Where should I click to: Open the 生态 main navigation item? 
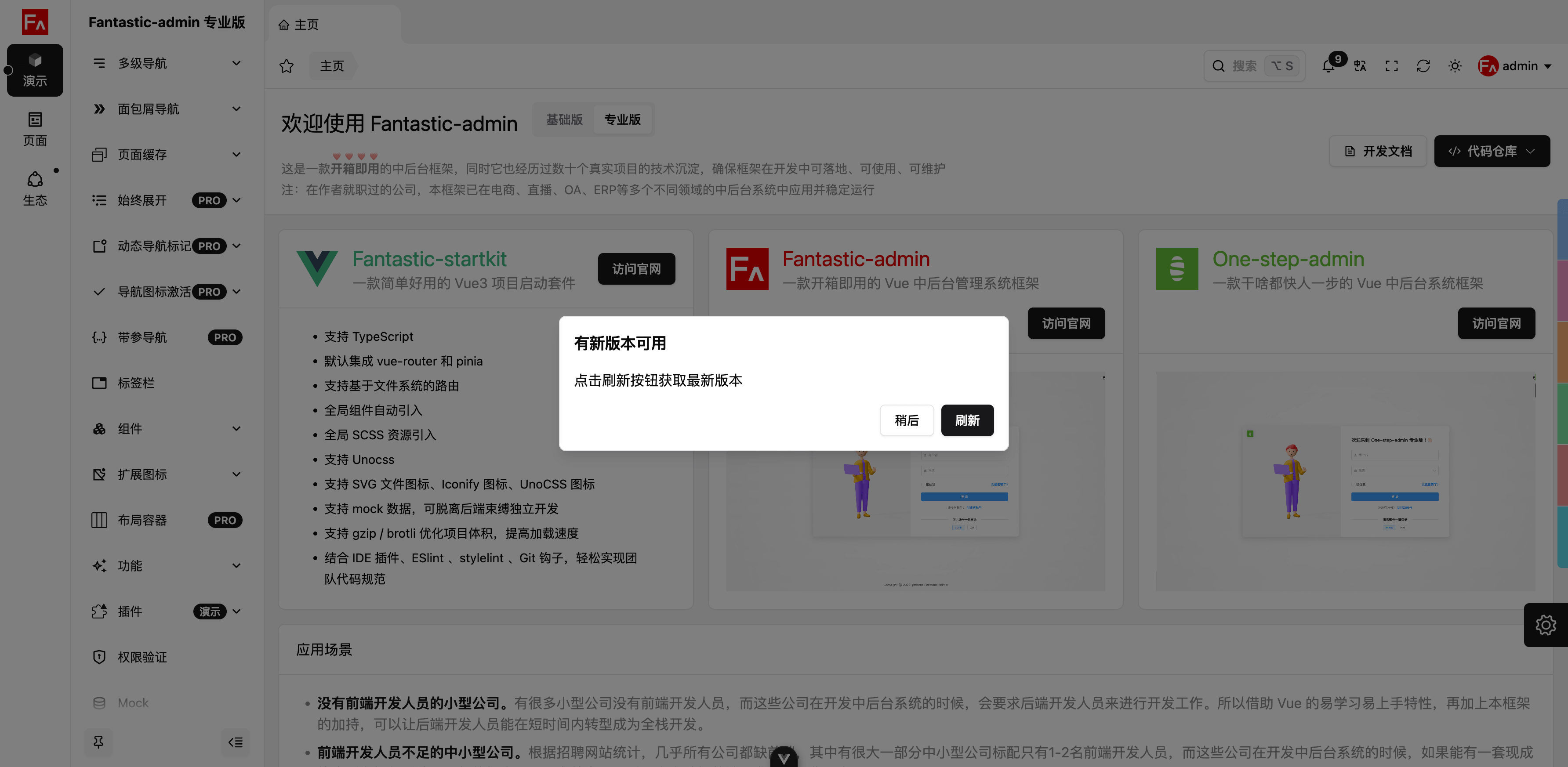[x=35, y=188]
